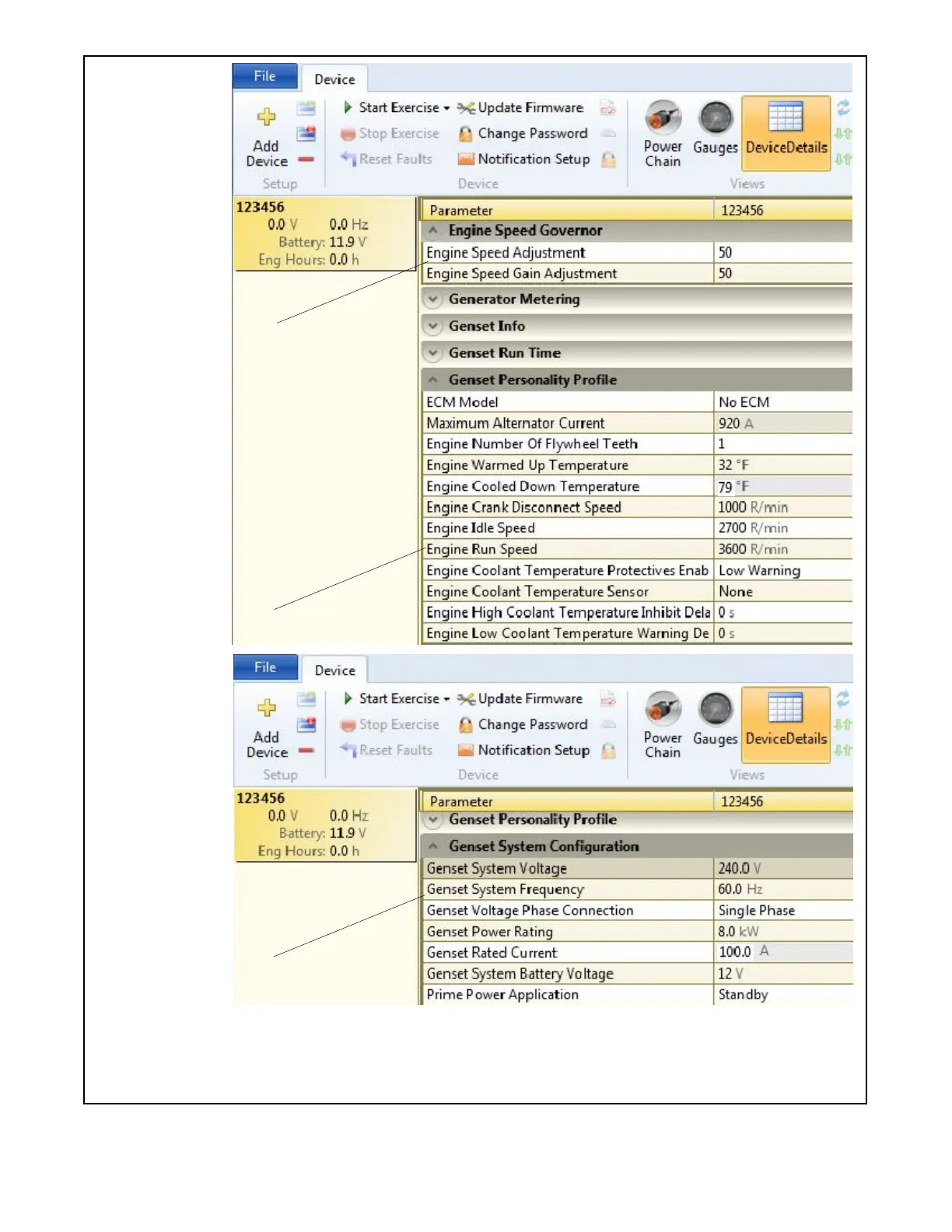Click the 'Engine Speed Gain Adjustment' row
Image resolution: width=952 pixels, height=1232 pixels.
click(x=638, y=274)
